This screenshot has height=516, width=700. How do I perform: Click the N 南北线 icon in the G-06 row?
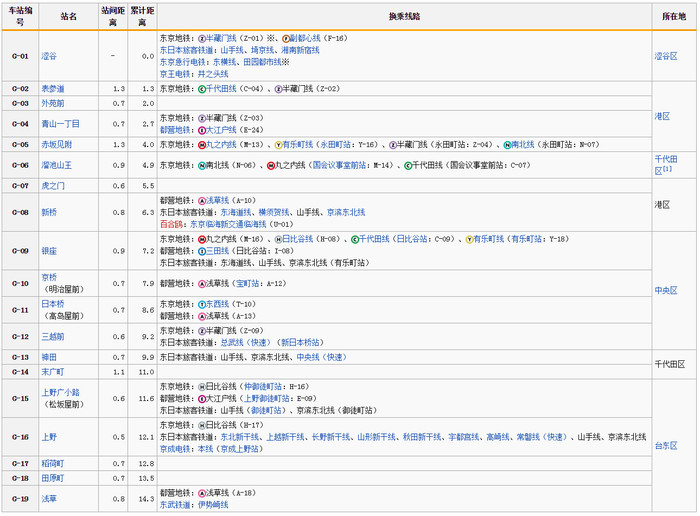[x=202, y=166]
